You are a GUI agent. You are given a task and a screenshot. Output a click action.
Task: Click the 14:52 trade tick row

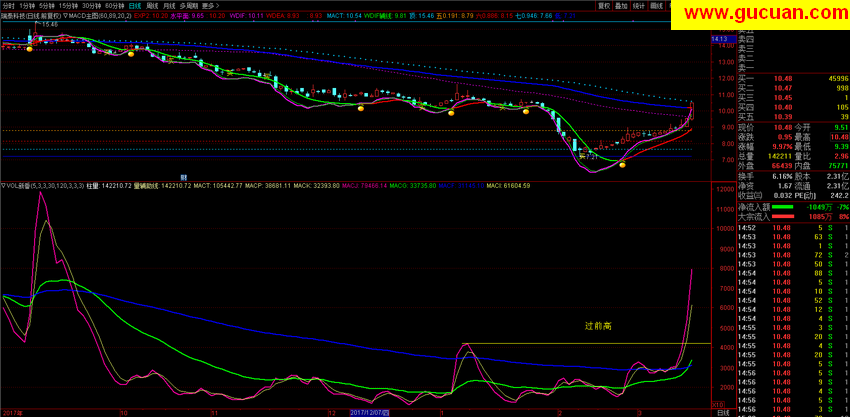click(x=793, y=228)
